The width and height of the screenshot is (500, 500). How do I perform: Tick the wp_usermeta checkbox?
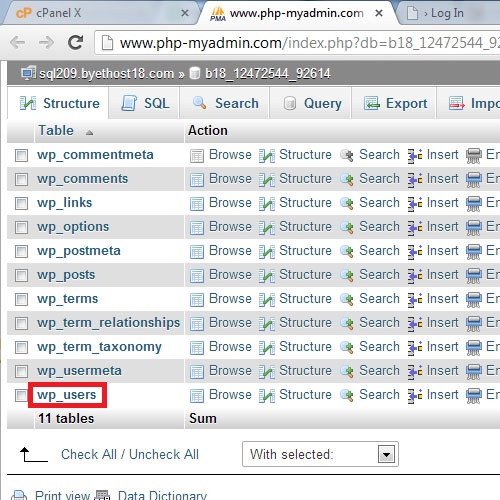tap(21, 371)
